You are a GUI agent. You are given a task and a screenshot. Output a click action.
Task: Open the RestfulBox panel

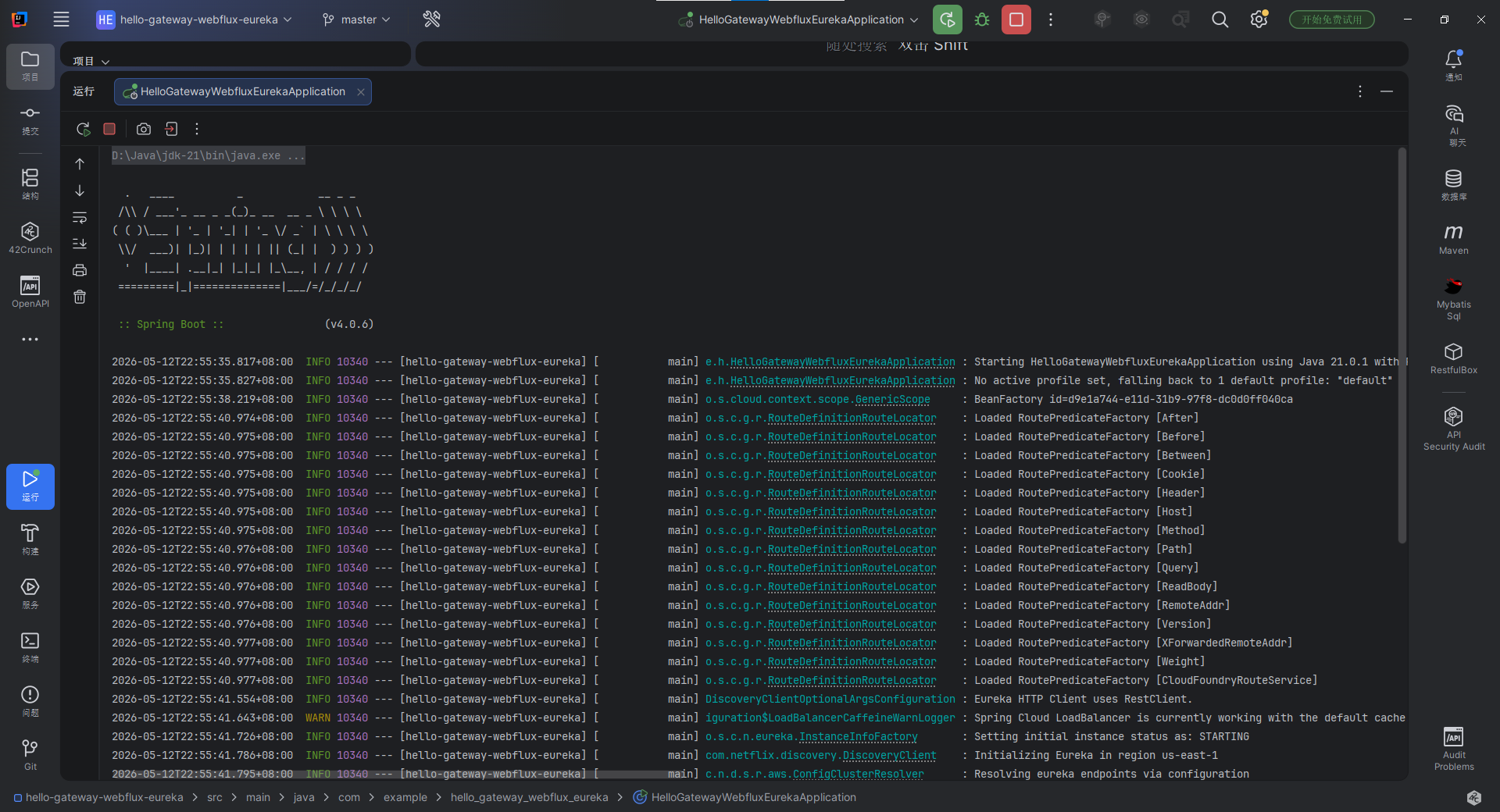tap(1453, 358)
